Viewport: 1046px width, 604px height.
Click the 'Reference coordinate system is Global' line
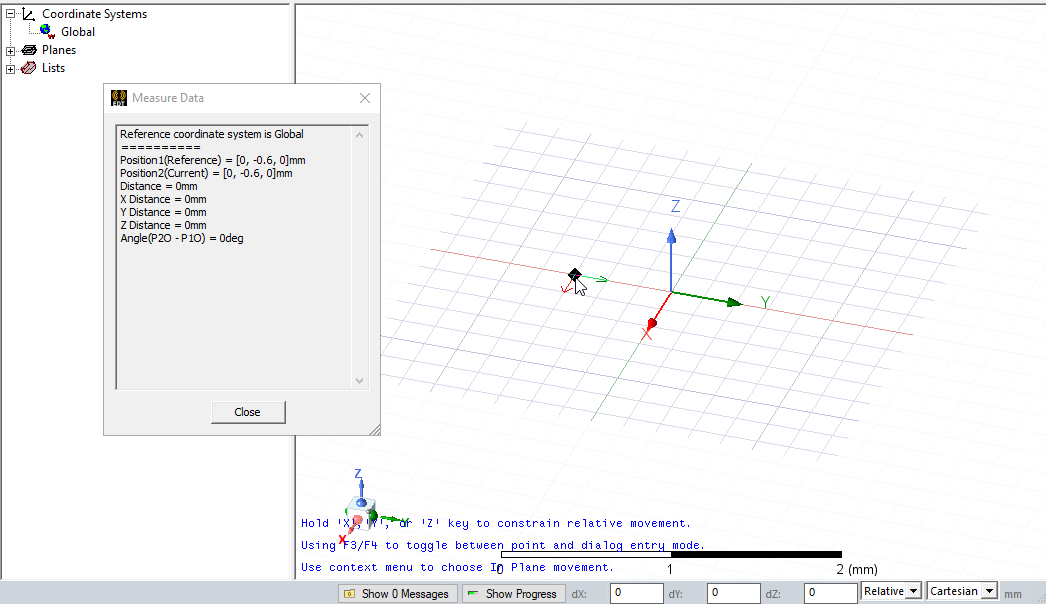(211, 134)
